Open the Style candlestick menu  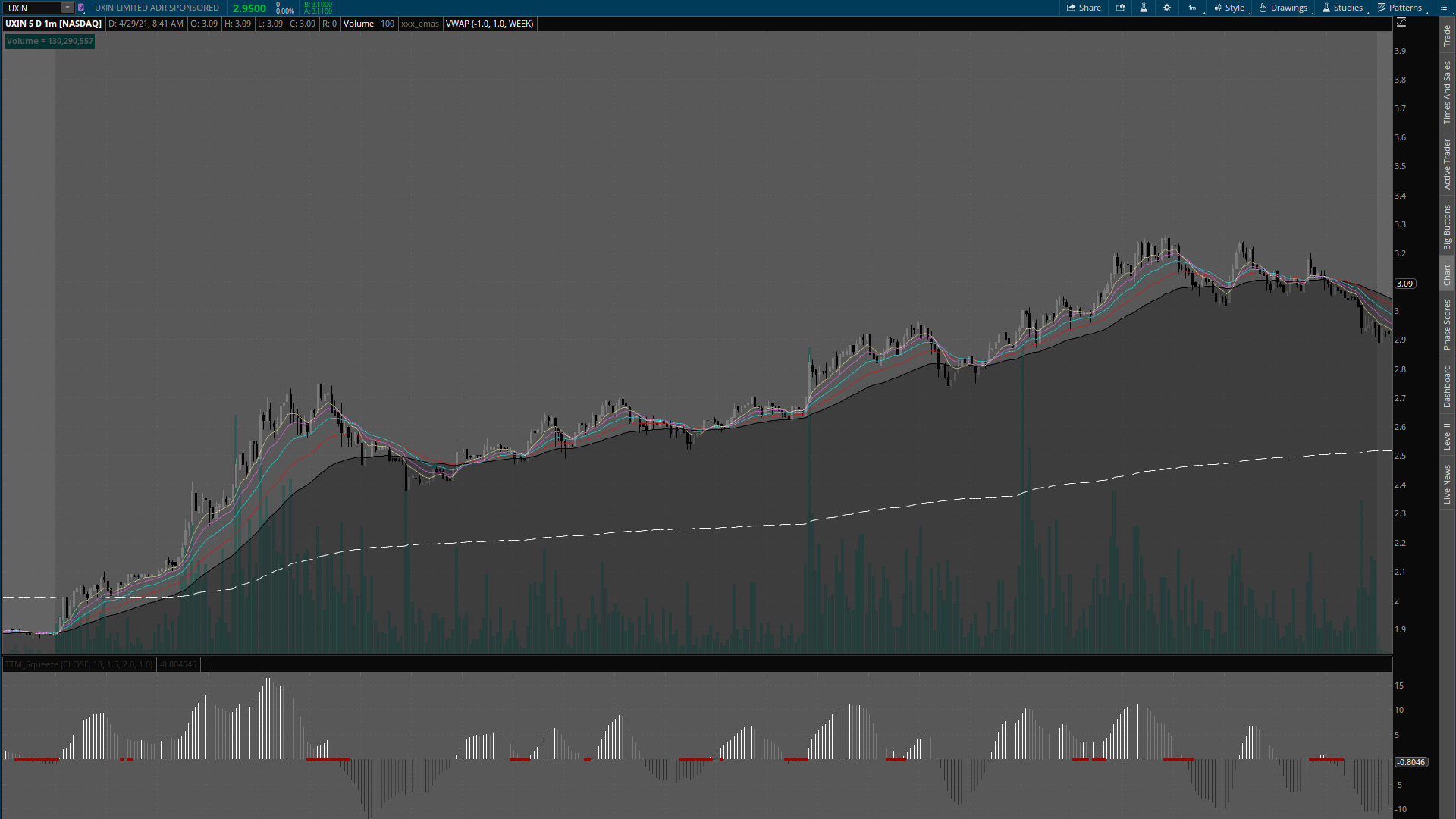click(1229, 8)
